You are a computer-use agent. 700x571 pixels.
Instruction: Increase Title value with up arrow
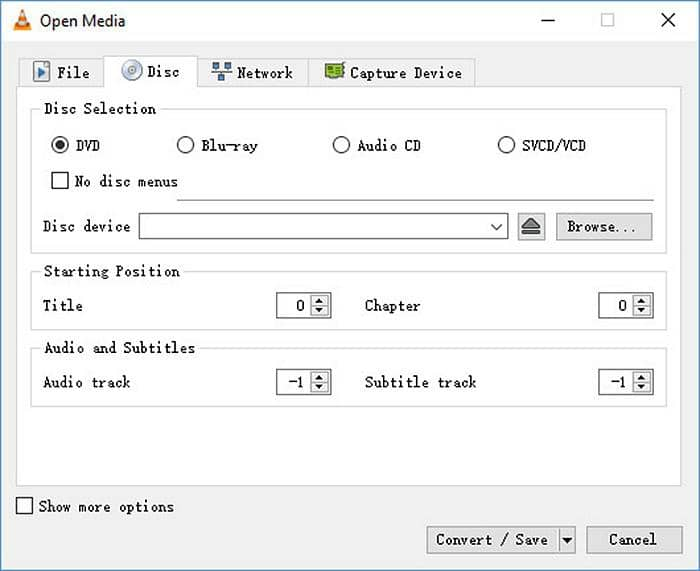click(319, 300)
